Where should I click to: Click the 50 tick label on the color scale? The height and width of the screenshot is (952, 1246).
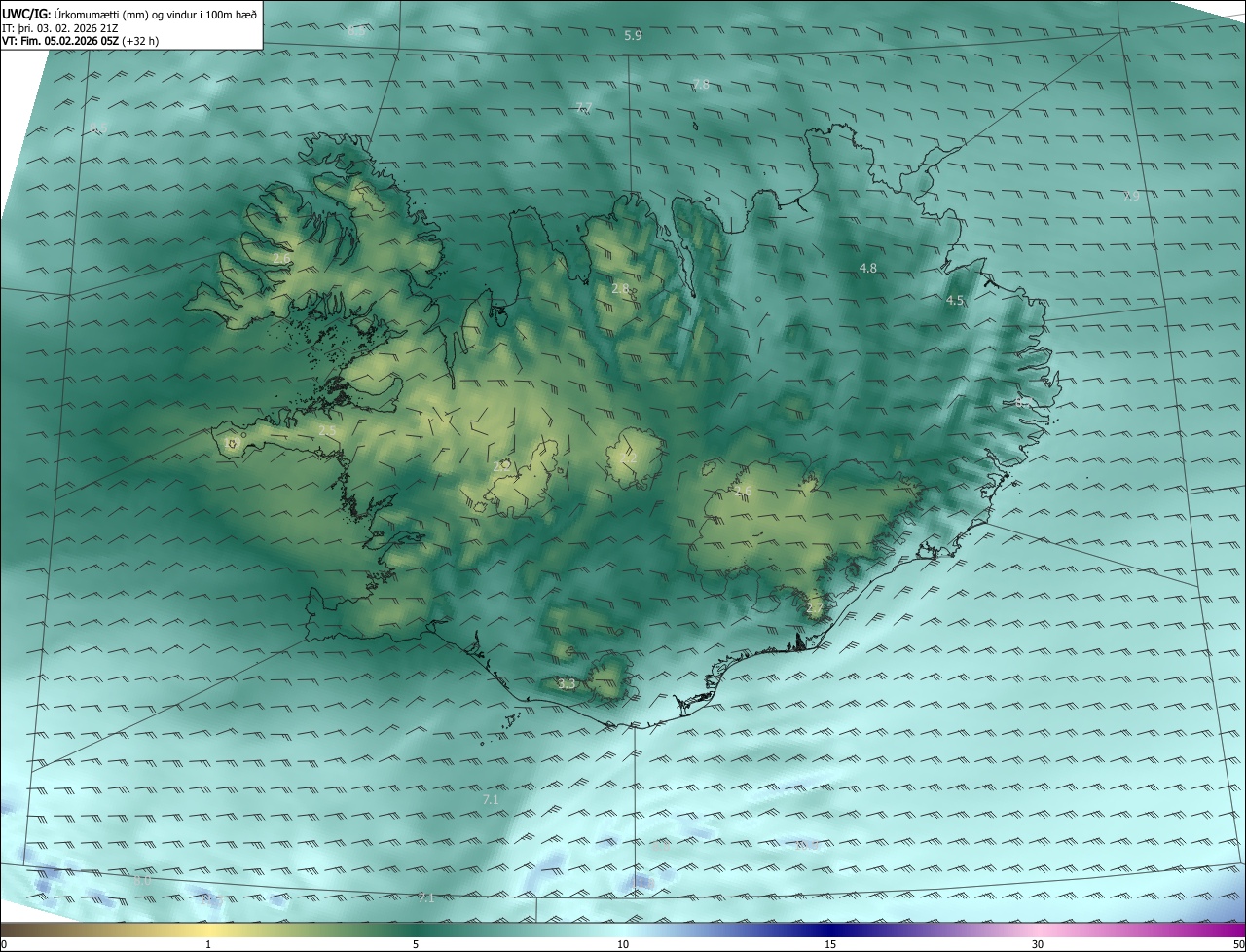pos(1238,944)
